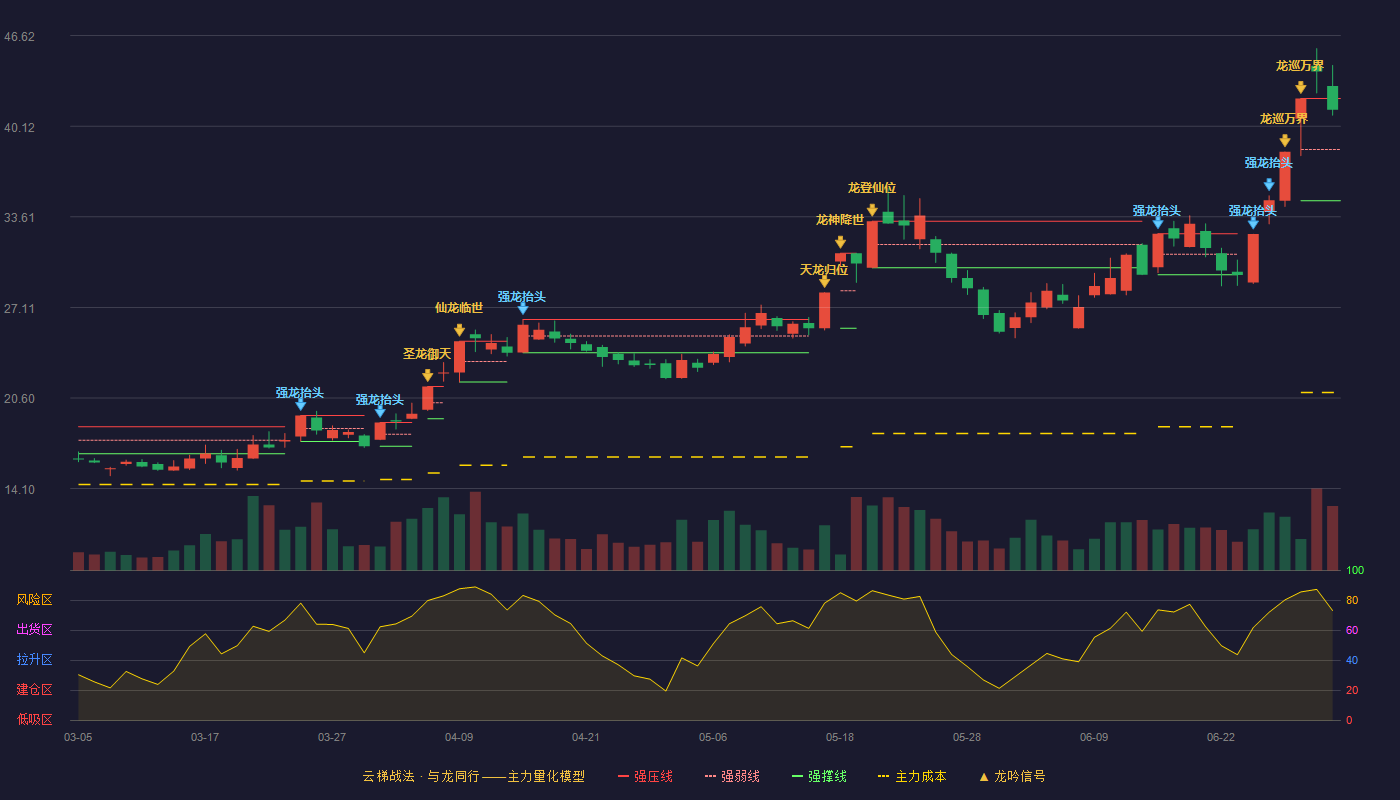The image size is (1400, 800).
Task: Click the 龙神降世 signal label
Action: coord(840,220)
